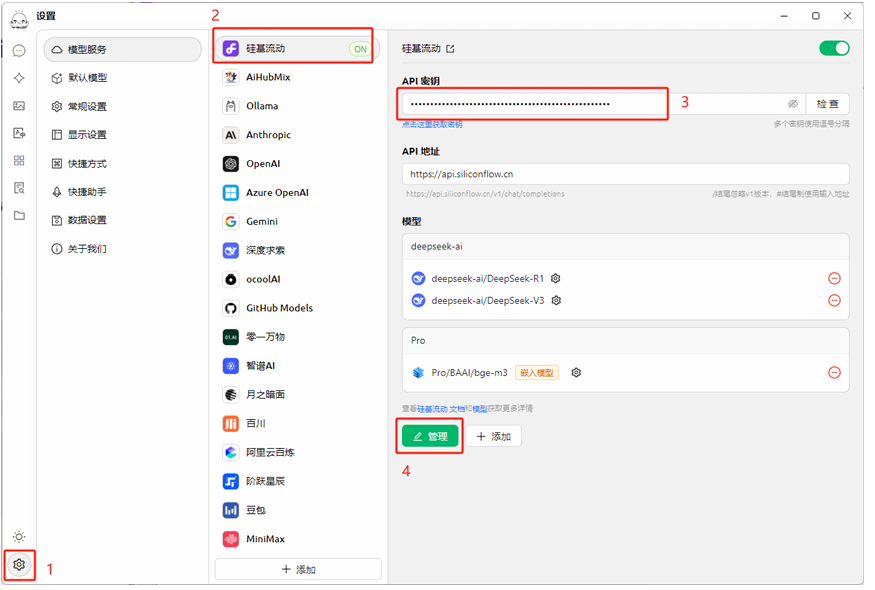Select the 阶跃星辰 provider
Screen dimensions: 875x590
[297, 481]
